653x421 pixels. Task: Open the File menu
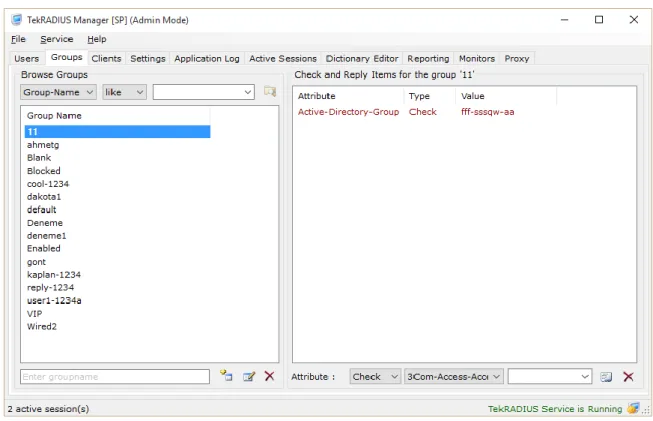(18, 39)
